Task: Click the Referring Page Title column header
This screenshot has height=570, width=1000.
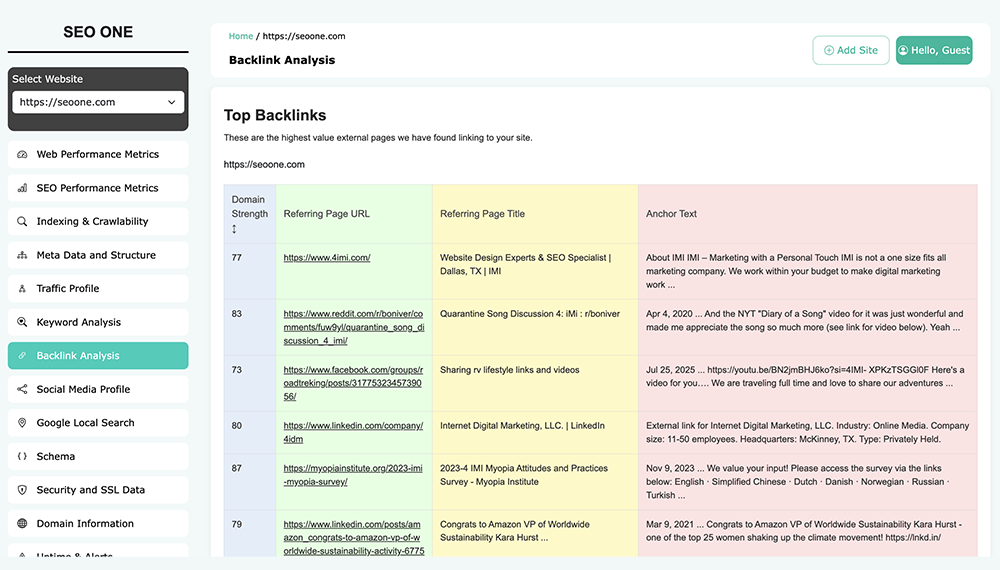Action: point(482,214)
